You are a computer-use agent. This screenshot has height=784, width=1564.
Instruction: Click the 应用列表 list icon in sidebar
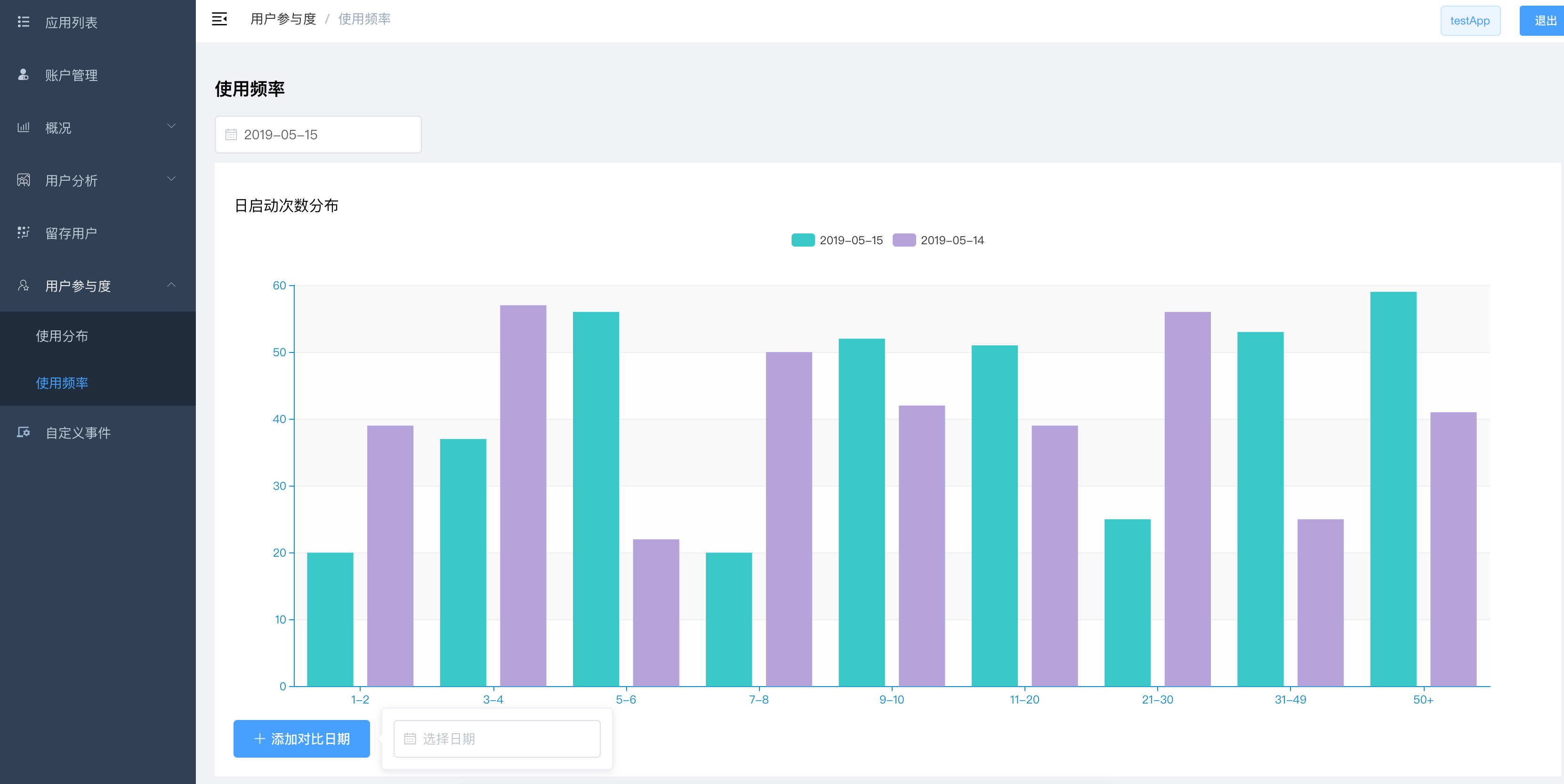click(x=23, y=23)
